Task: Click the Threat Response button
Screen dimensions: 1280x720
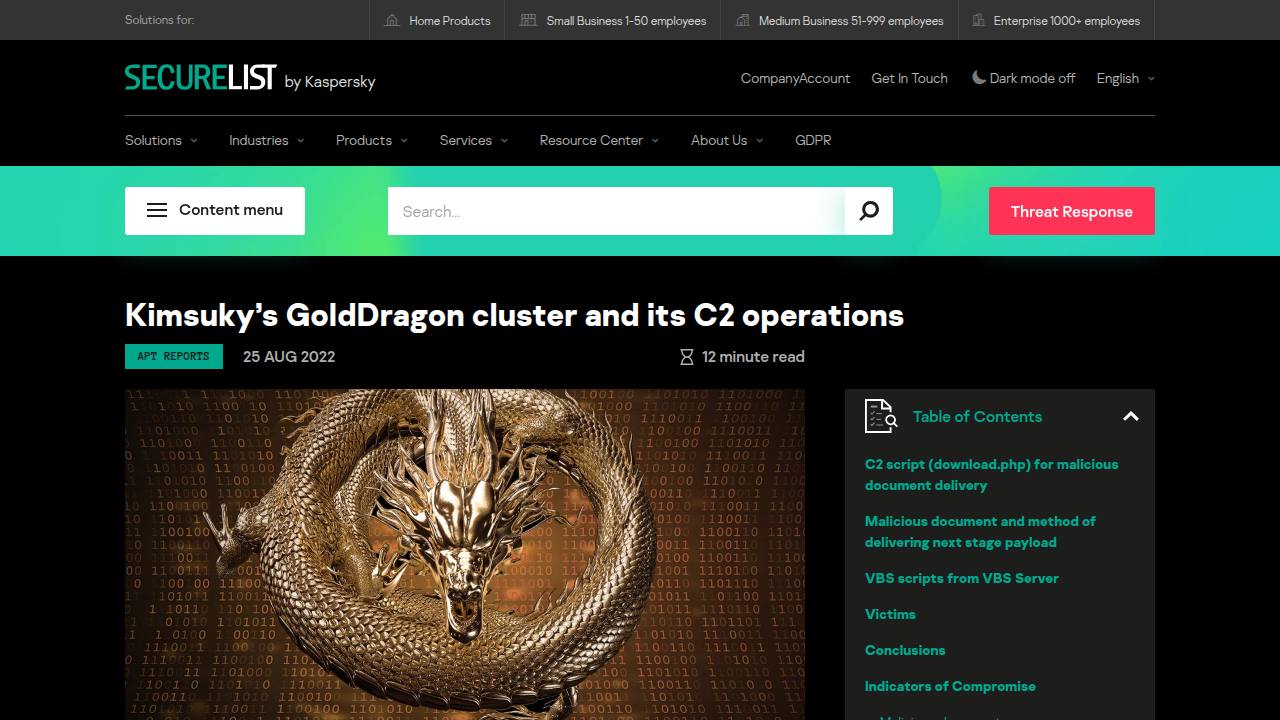Action: pos(1072,211)
